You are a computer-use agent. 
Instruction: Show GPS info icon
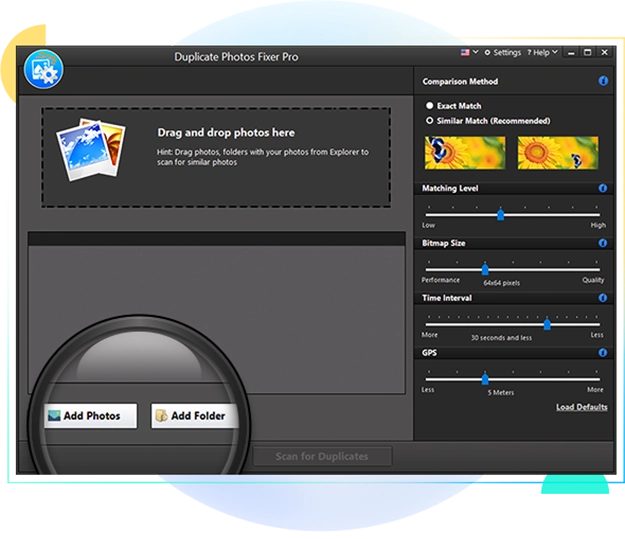(603, 352)
